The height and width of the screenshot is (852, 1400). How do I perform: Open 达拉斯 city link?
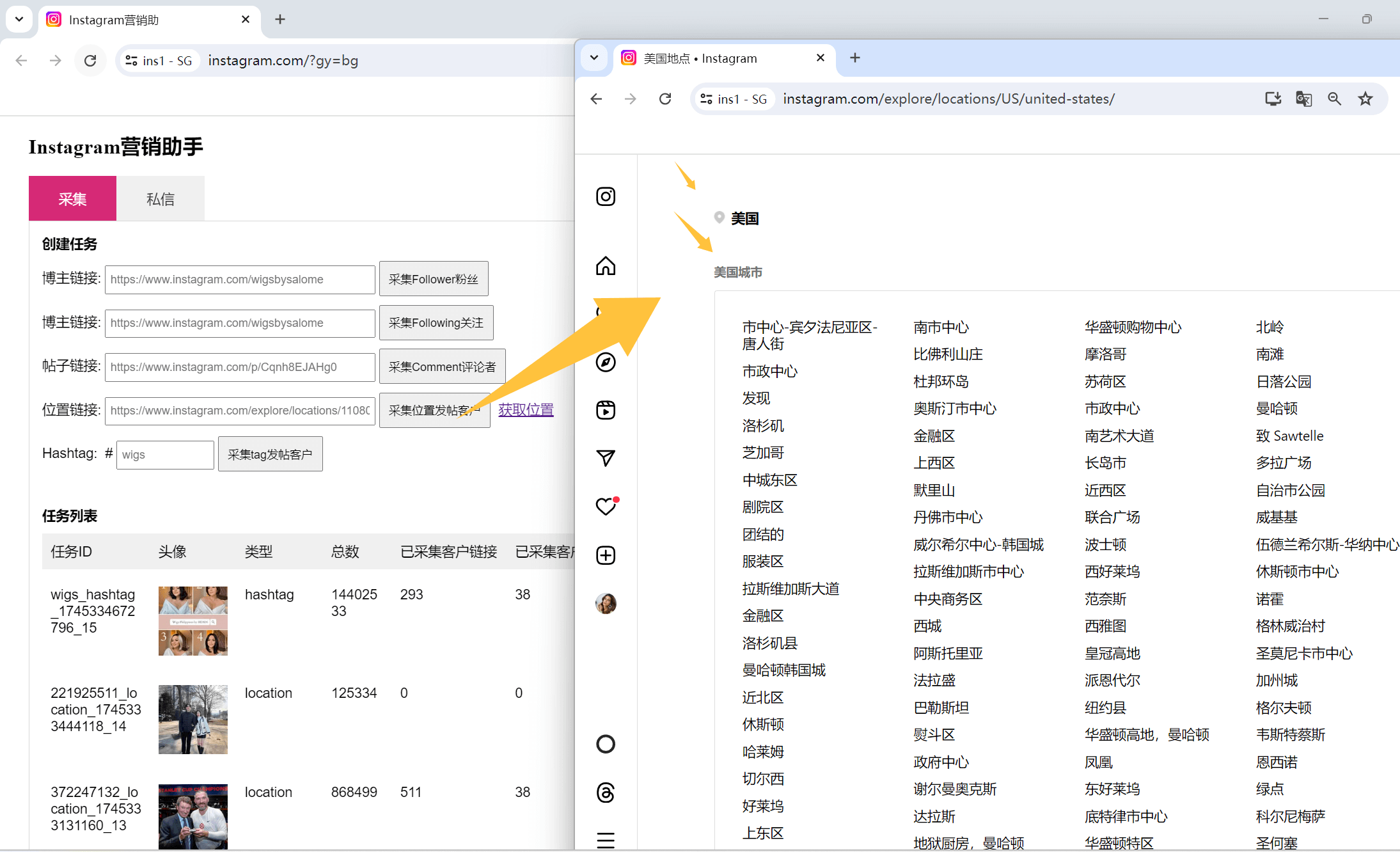point(934,817)
